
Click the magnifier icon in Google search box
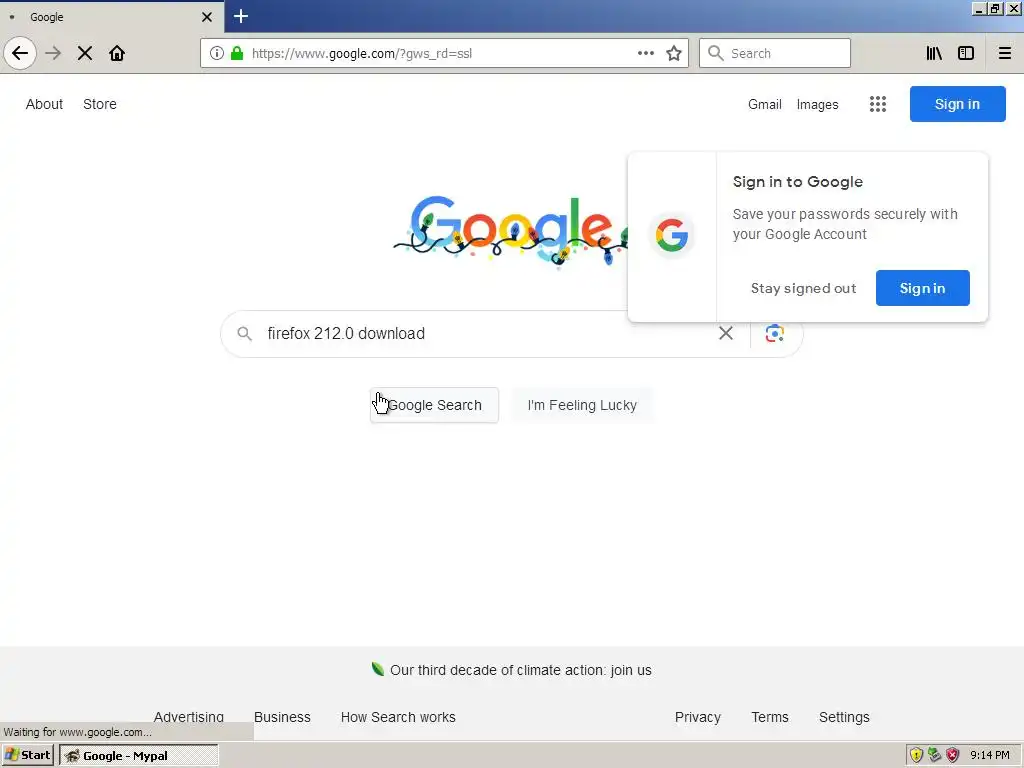coord(244,334)
